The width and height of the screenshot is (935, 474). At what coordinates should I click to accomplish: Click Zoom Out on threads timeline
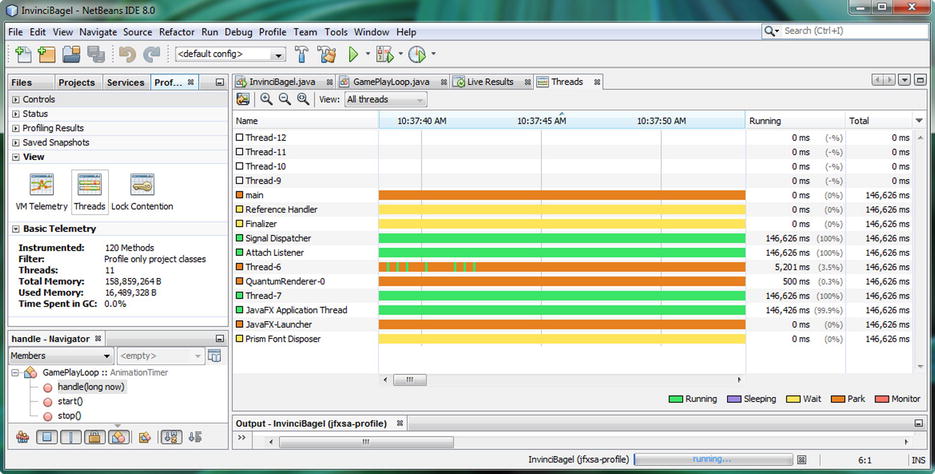tap(284, 100)
